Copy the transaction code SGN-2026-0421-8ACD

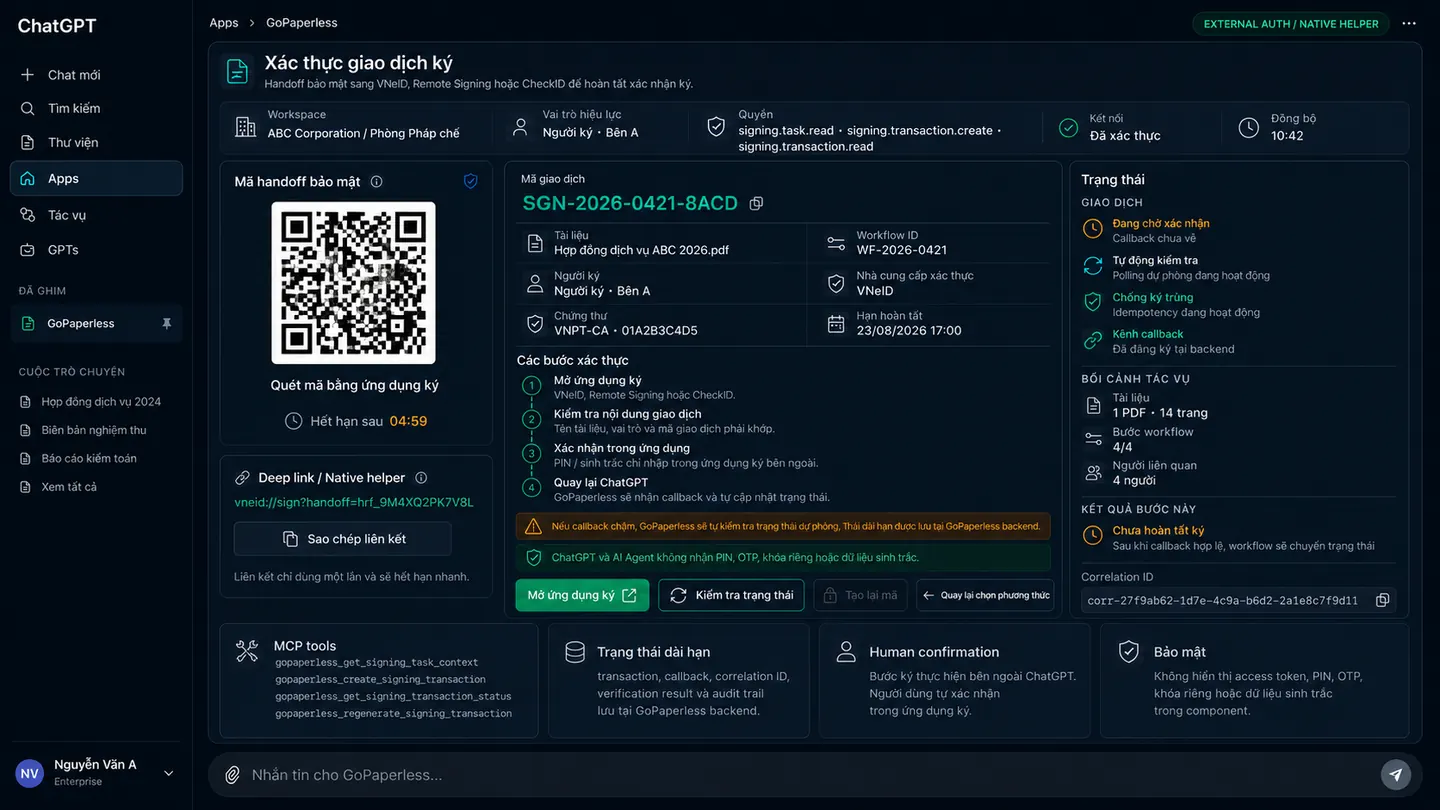[x=756, y=203]
